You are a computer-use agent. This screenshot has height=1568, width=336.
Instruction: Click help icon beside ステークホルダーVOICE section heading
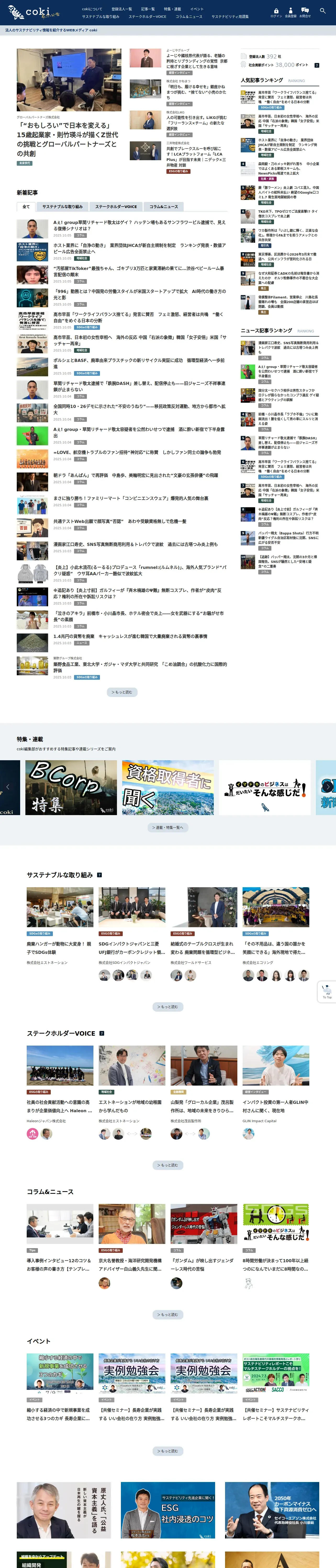102,1033
